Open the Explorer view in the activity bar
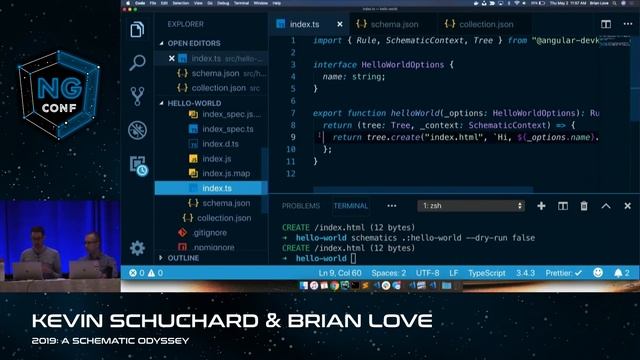Viewport: 640px width, 360px height. click(137, 29)
